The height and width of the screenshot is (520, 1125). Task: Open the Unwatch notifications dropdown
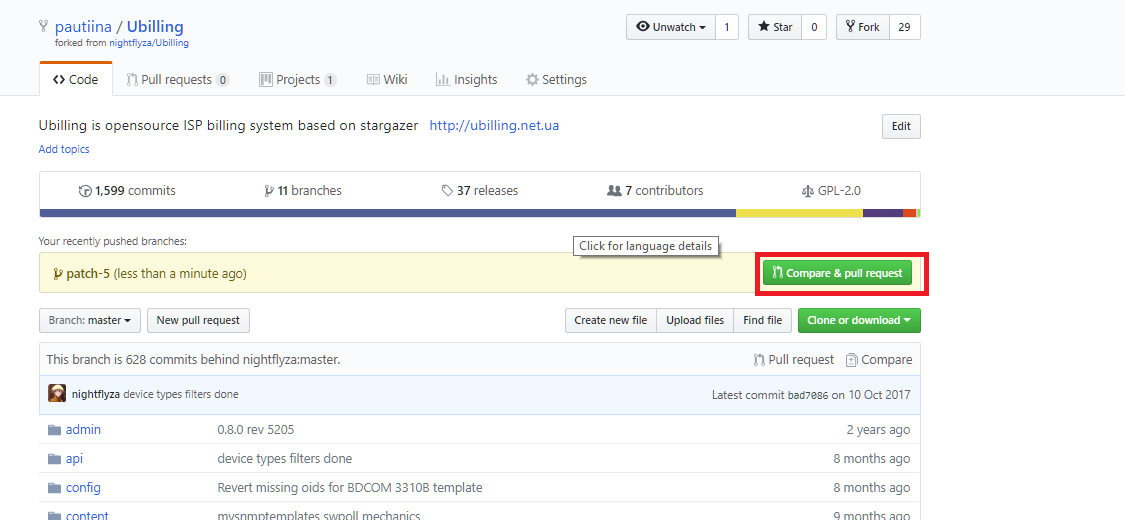pyautogui.click(x=670, y=27)
